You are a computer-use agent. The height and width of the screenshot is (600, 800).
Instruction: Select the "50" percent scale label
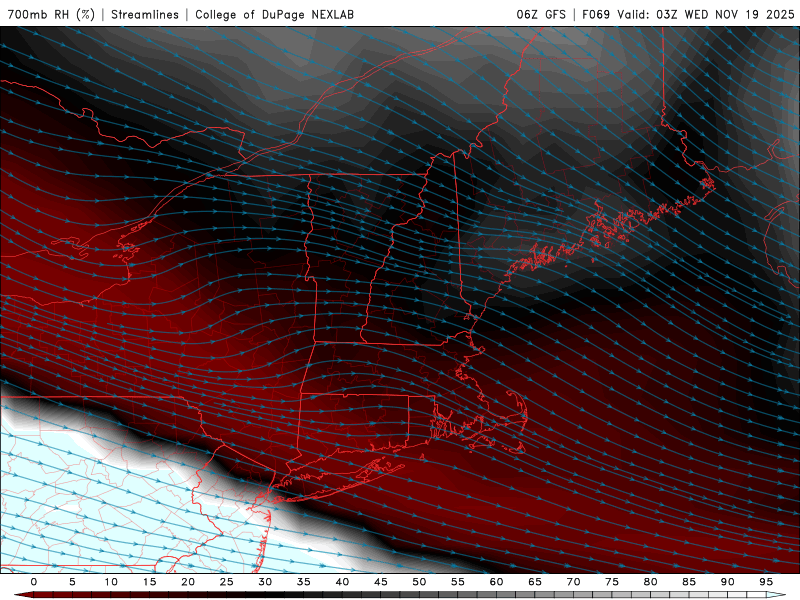click(x=419, y=582)
